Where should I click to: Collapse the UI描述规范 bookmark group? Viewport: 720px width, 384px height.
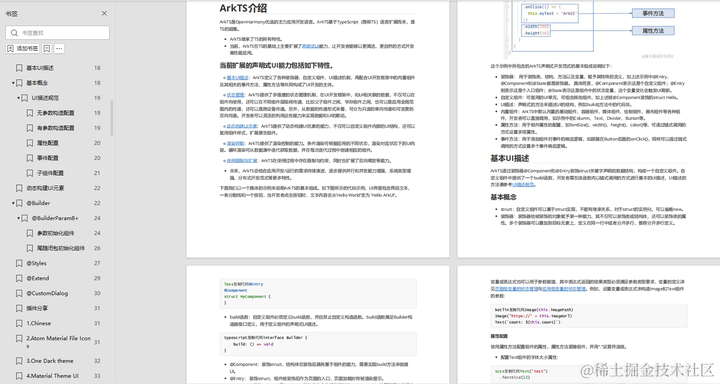click(18, 98)
